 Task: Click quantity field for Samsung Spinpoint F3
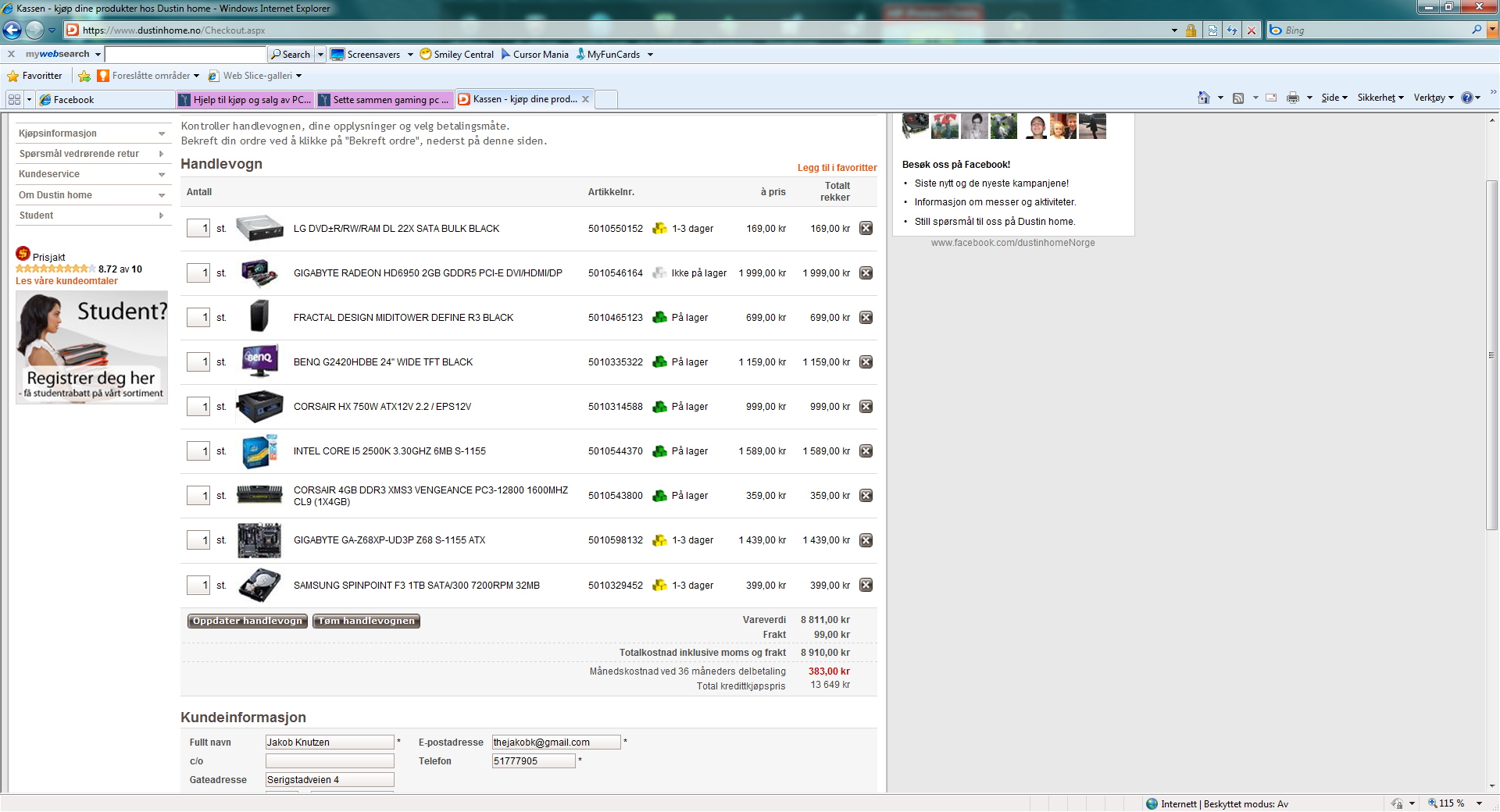198,585
